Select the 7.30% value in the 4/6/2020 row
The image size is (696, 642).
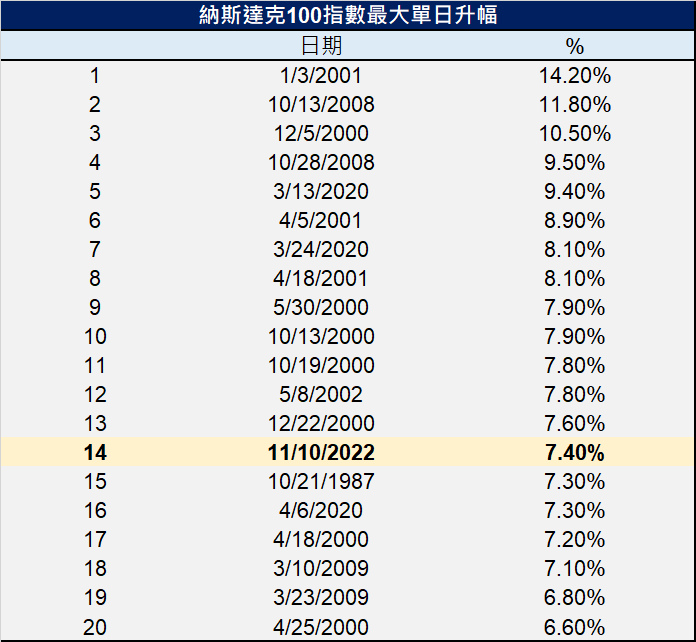[x=575, y=510]
